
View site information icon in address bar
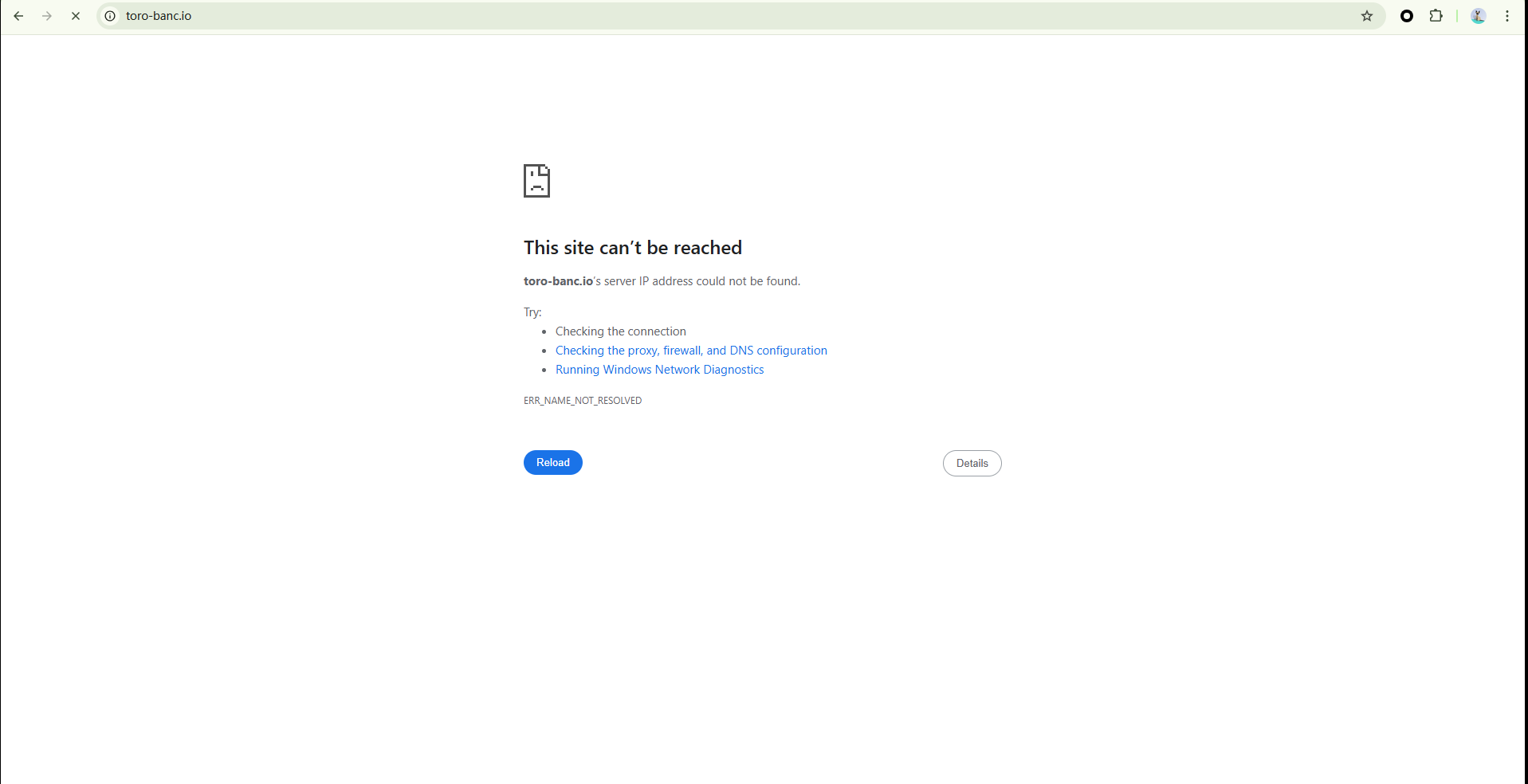point(111,16)
